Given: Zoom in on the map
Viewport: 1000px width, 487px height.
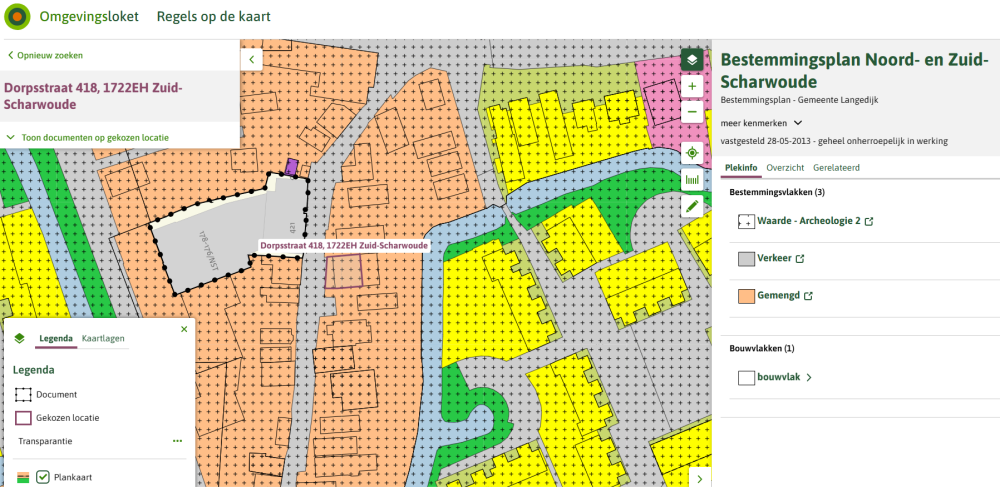Looking at the screenshot, I should (x=691, y=87).
